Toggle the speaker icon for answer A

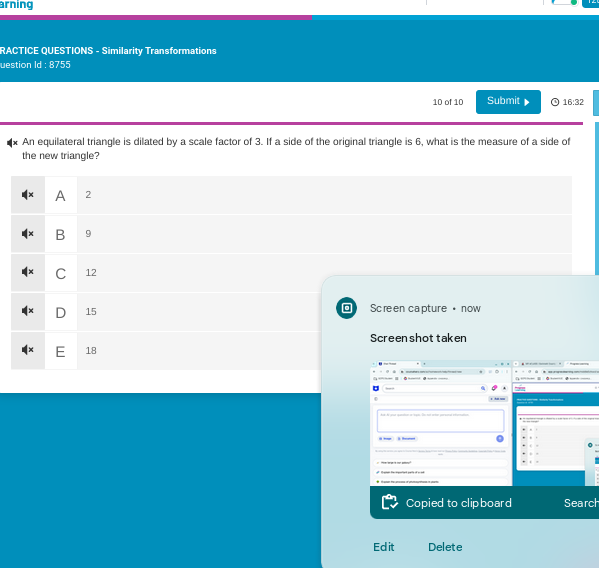pos(28,195)
